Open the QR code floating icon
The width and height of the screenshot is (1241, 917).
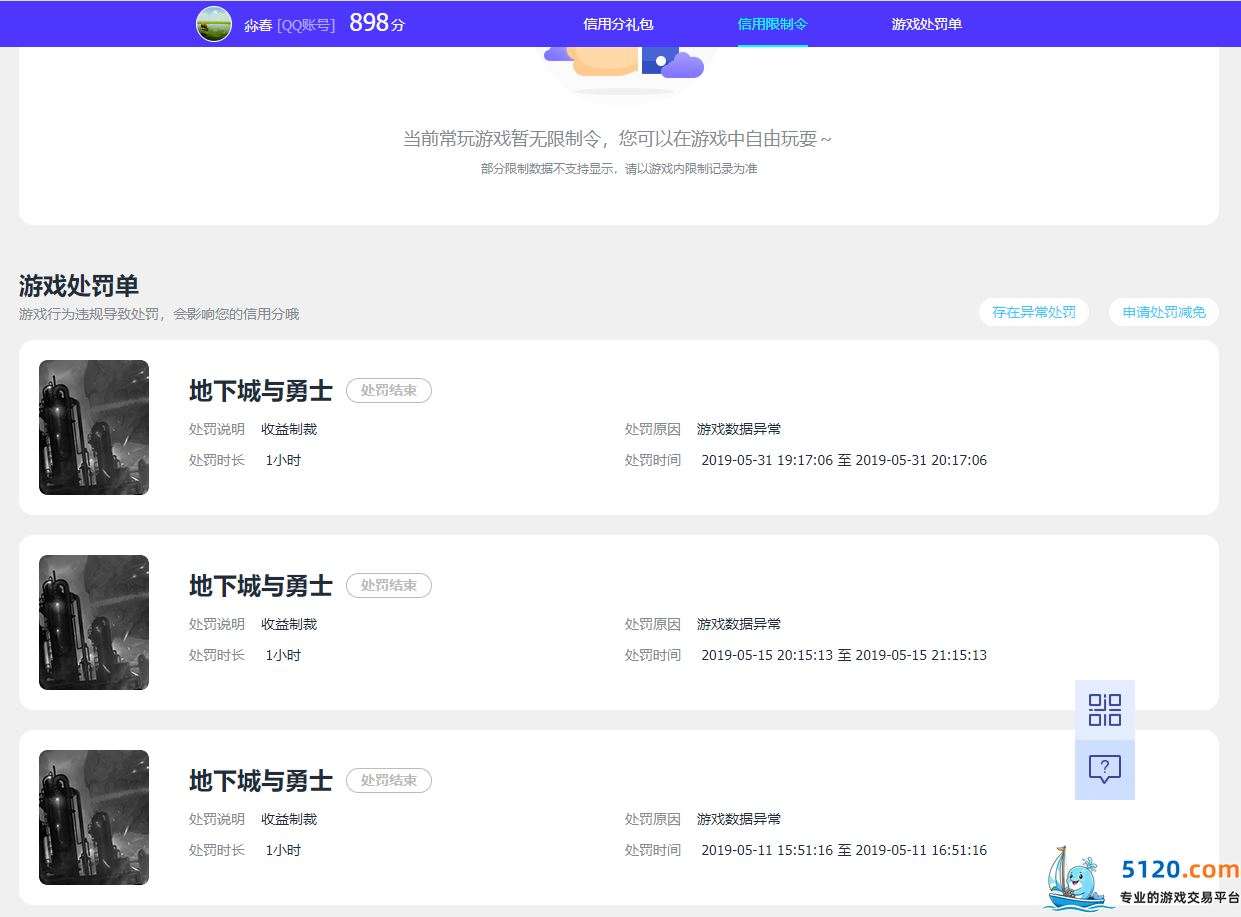pyautogui.click(x=1104, y=710)
